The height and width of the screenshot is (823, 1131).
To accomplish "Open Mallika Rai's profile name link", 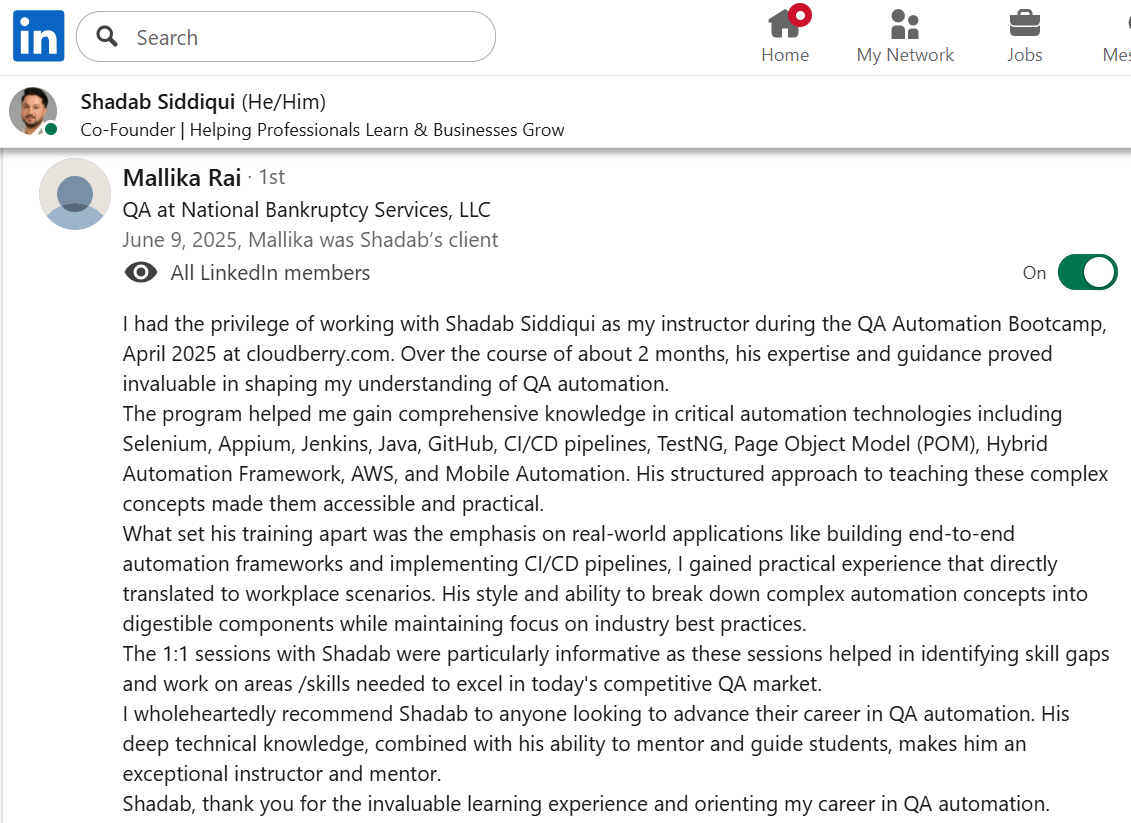I will [x=182, y=178].
